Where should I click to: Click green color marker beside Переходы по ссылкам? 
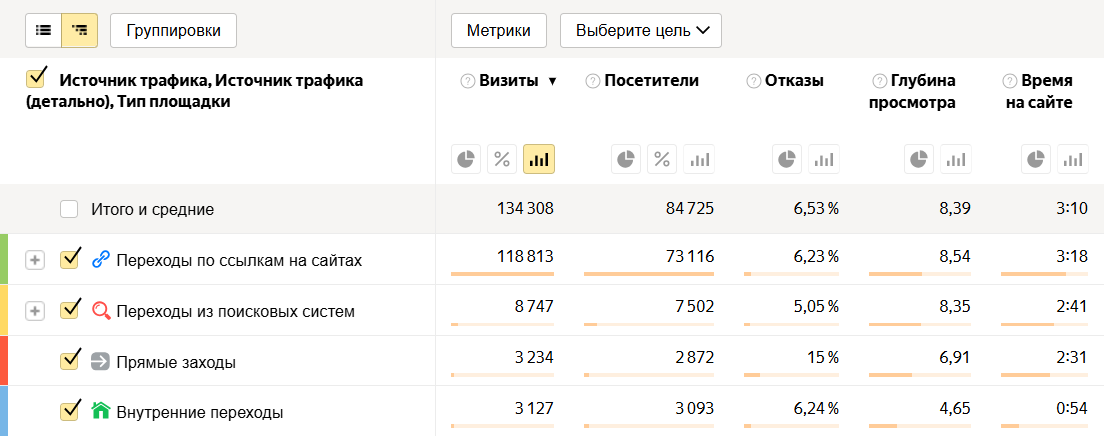pos(4,260)
